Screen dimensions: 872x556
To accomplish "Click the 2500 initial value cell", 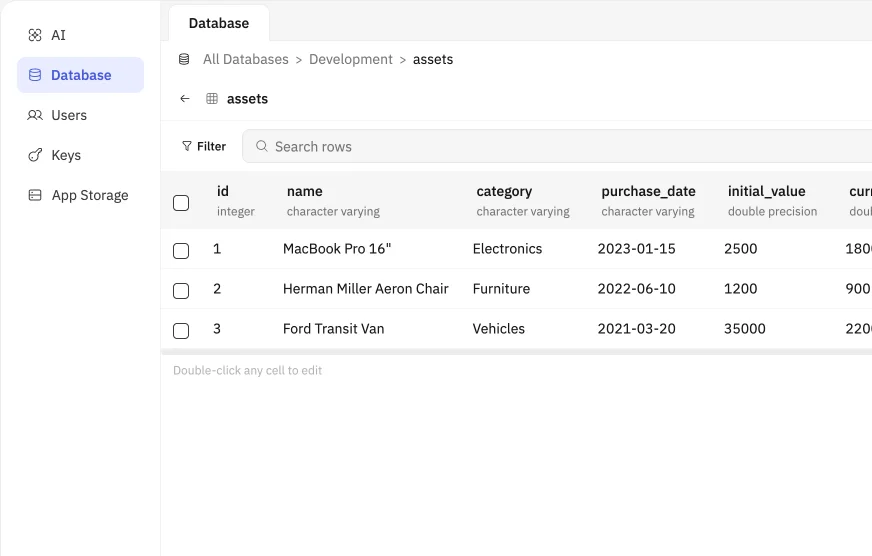I will tap(740, 249).
